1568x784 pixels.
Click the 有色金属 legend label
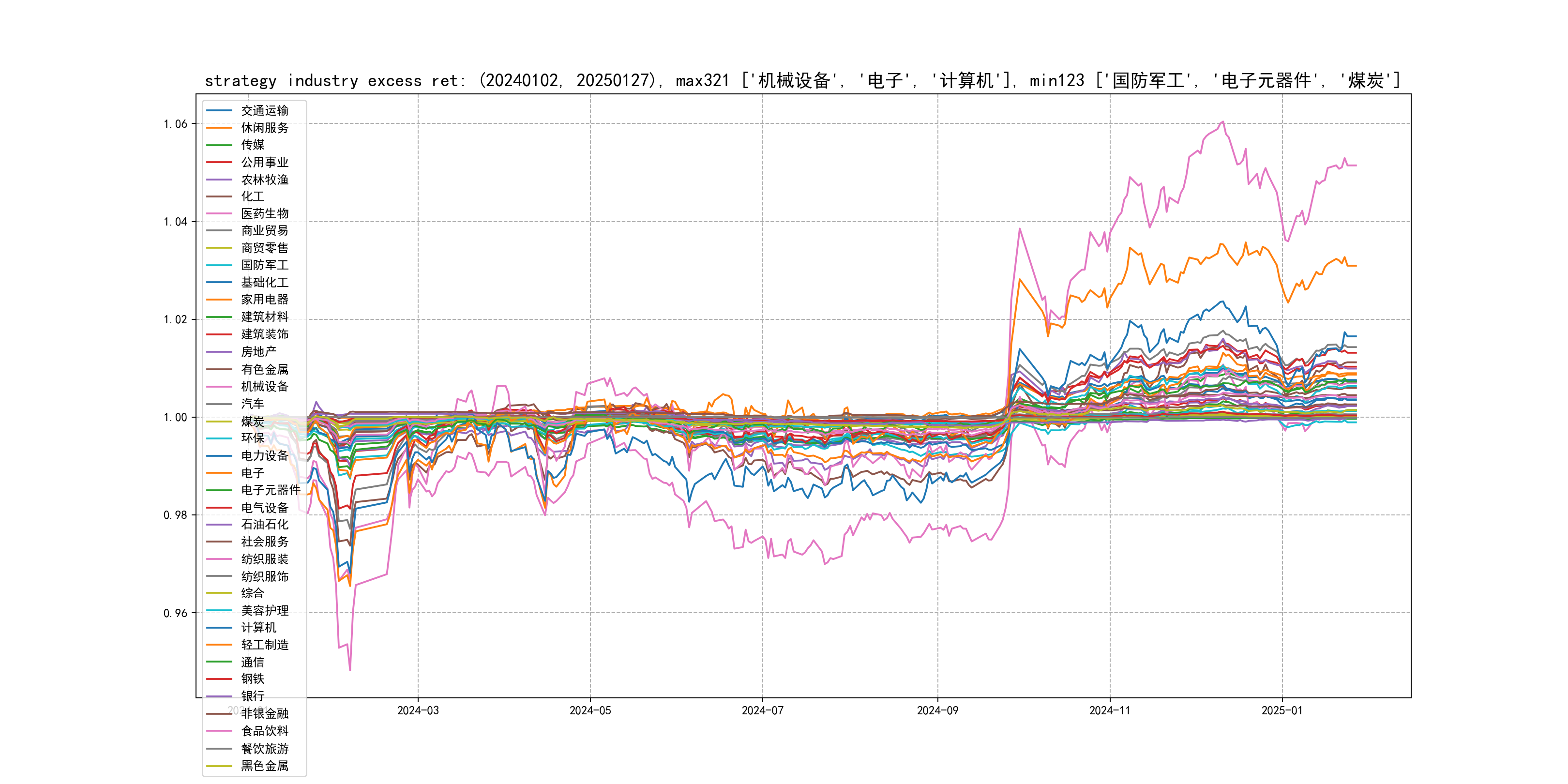click(x=264, y=369)
